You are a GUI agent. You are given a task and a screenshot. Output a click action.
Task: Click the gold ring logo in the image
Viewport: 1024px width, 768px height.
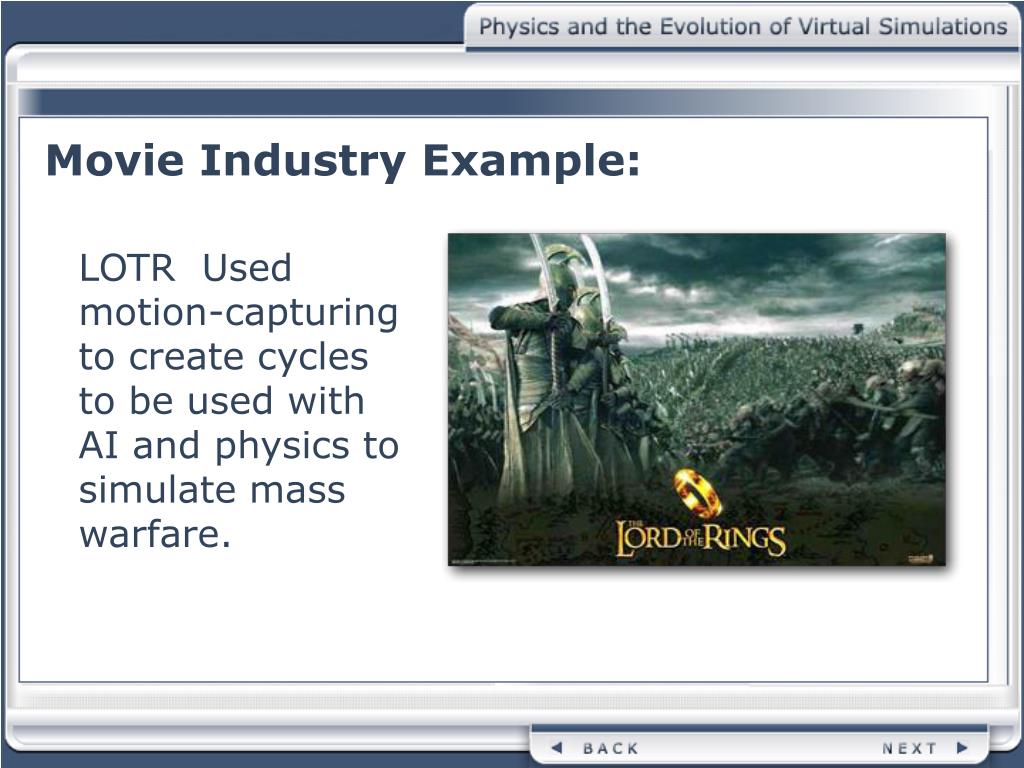pos(698,493)
